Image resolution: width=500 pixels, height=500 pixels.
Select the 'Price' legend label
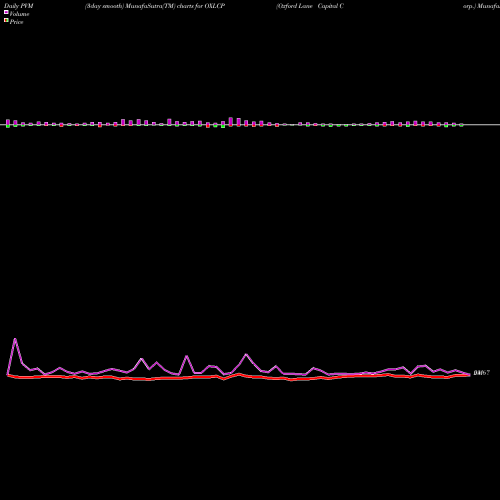click(x=16, y=22)
